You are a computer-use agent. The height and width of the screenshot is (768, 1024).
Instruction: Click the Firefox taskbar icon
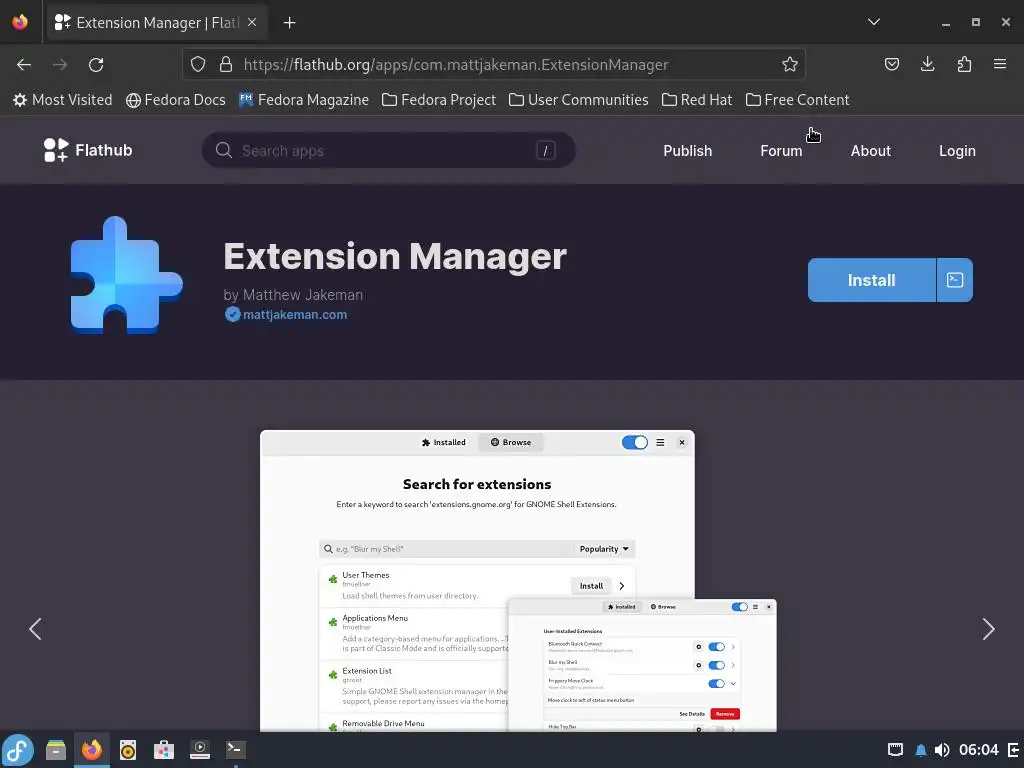coord(92,750)
